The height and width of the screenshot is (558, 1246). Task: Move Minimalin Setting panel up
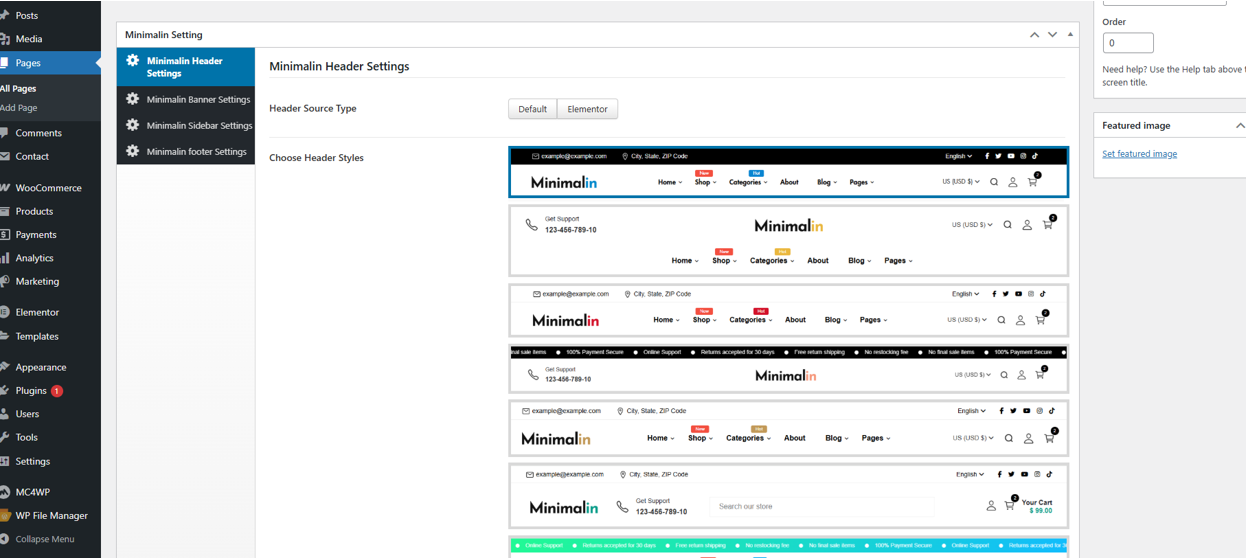coord(1034,35)
